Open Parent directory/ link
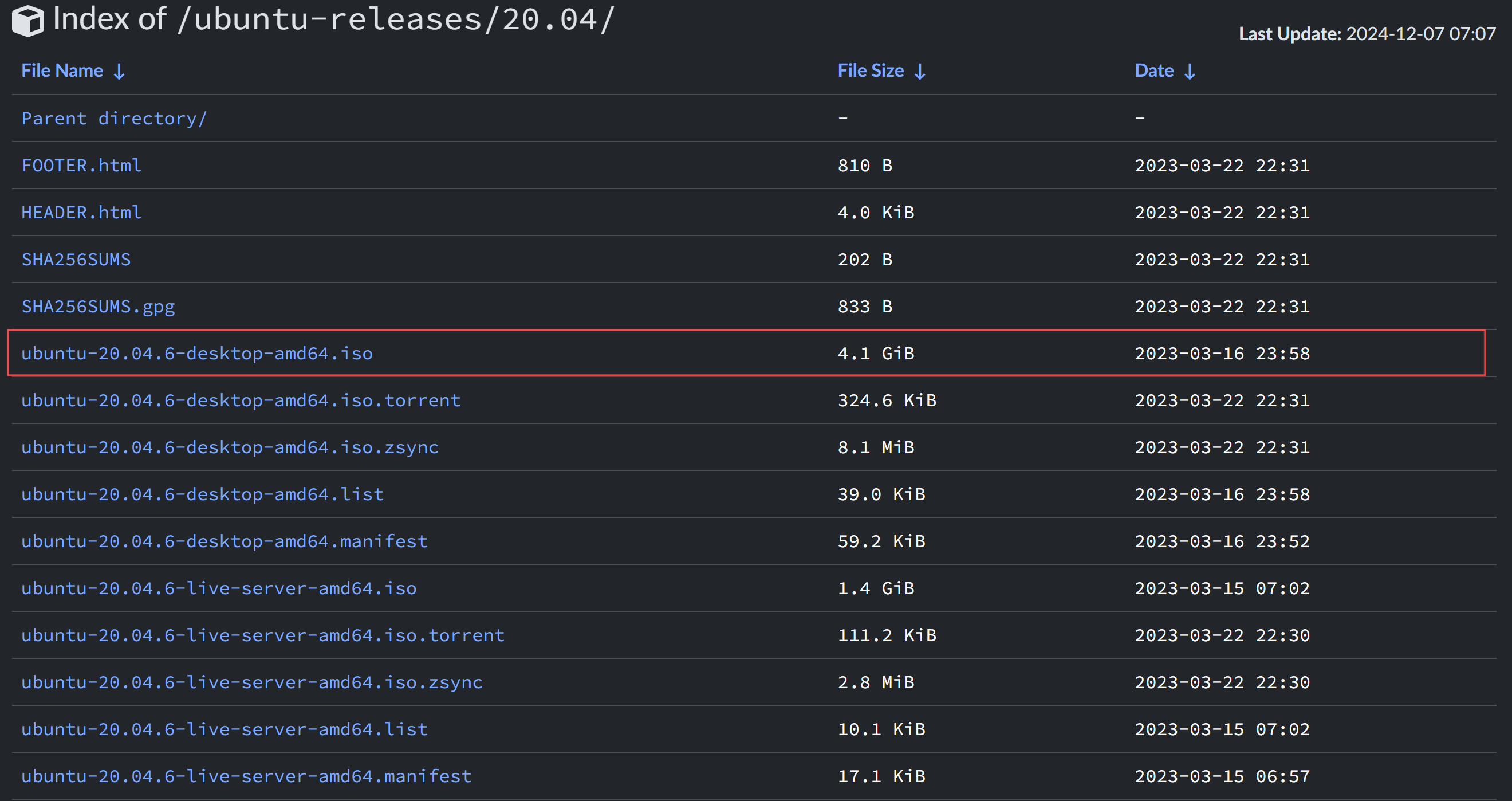This screenshot has height=801, width=1512. pyautogui.click(x=114, y=119)
